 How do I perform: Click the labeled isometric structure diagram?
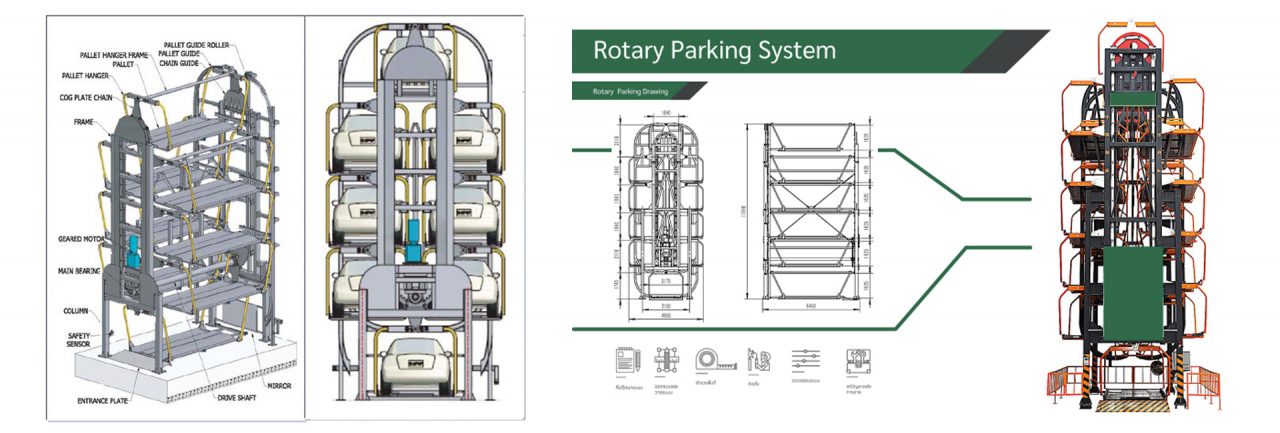(176, 220)
